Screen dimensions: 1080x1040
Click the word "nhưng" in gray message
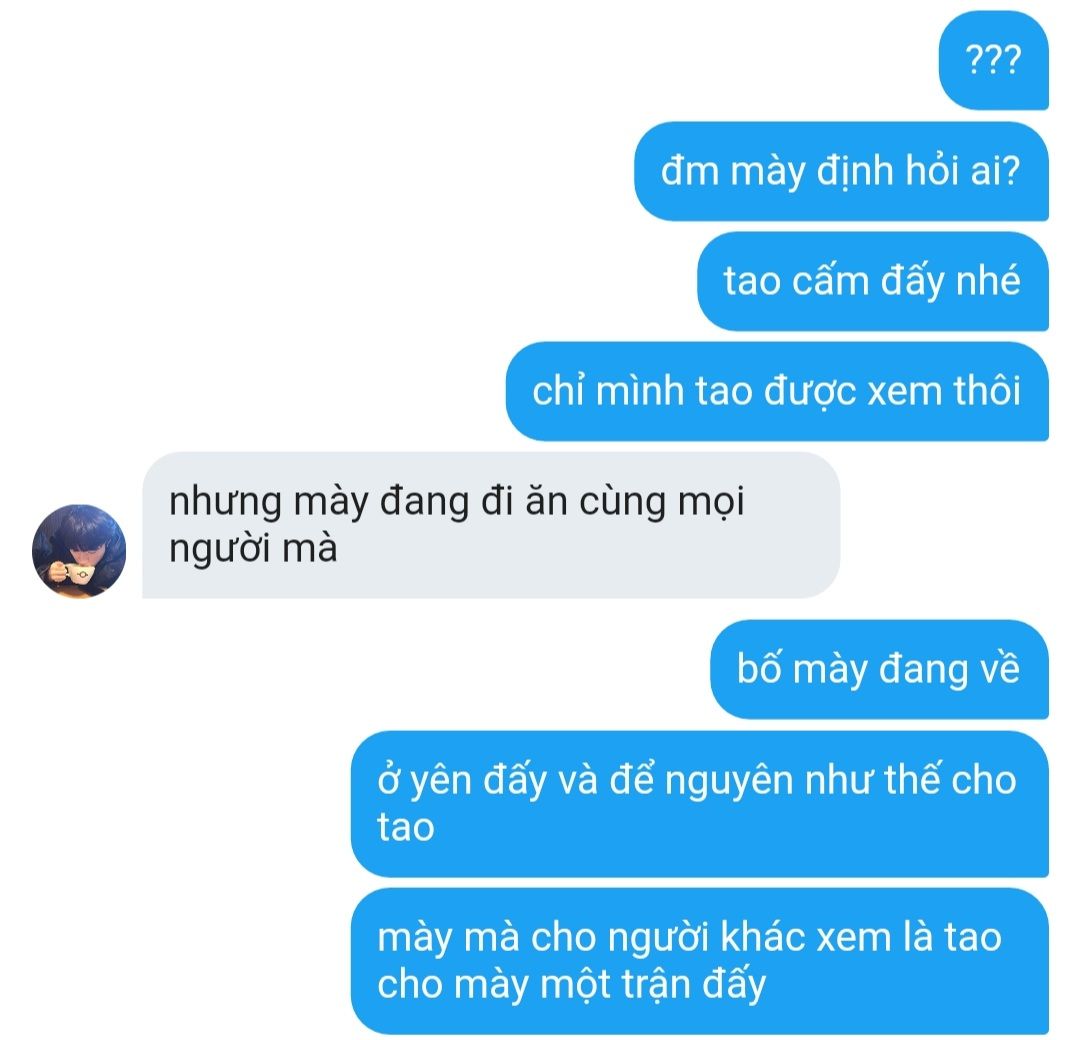225,503
